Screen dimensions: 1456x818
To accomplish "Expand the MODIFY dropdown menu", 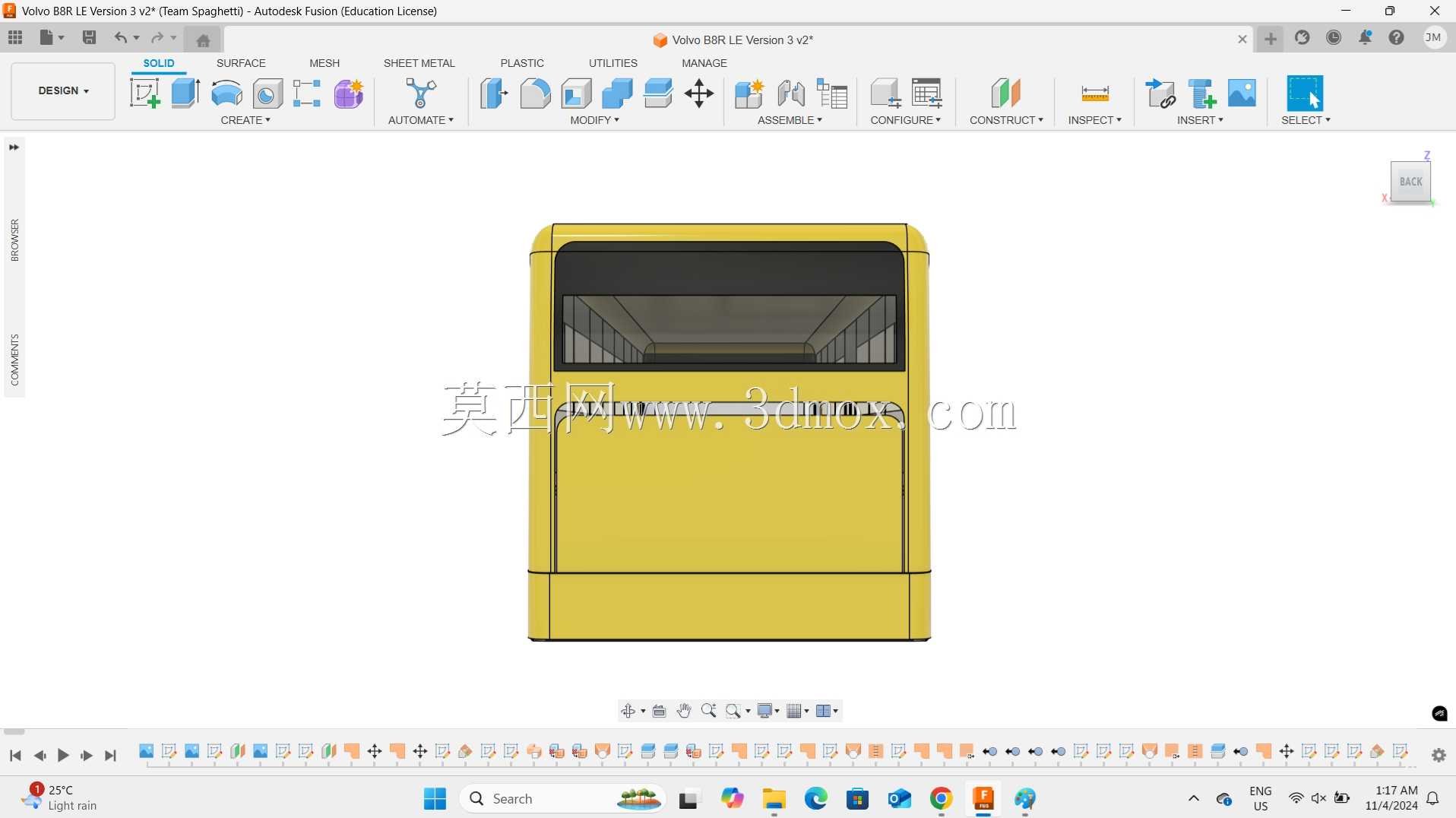I will (x=595, y=120).
